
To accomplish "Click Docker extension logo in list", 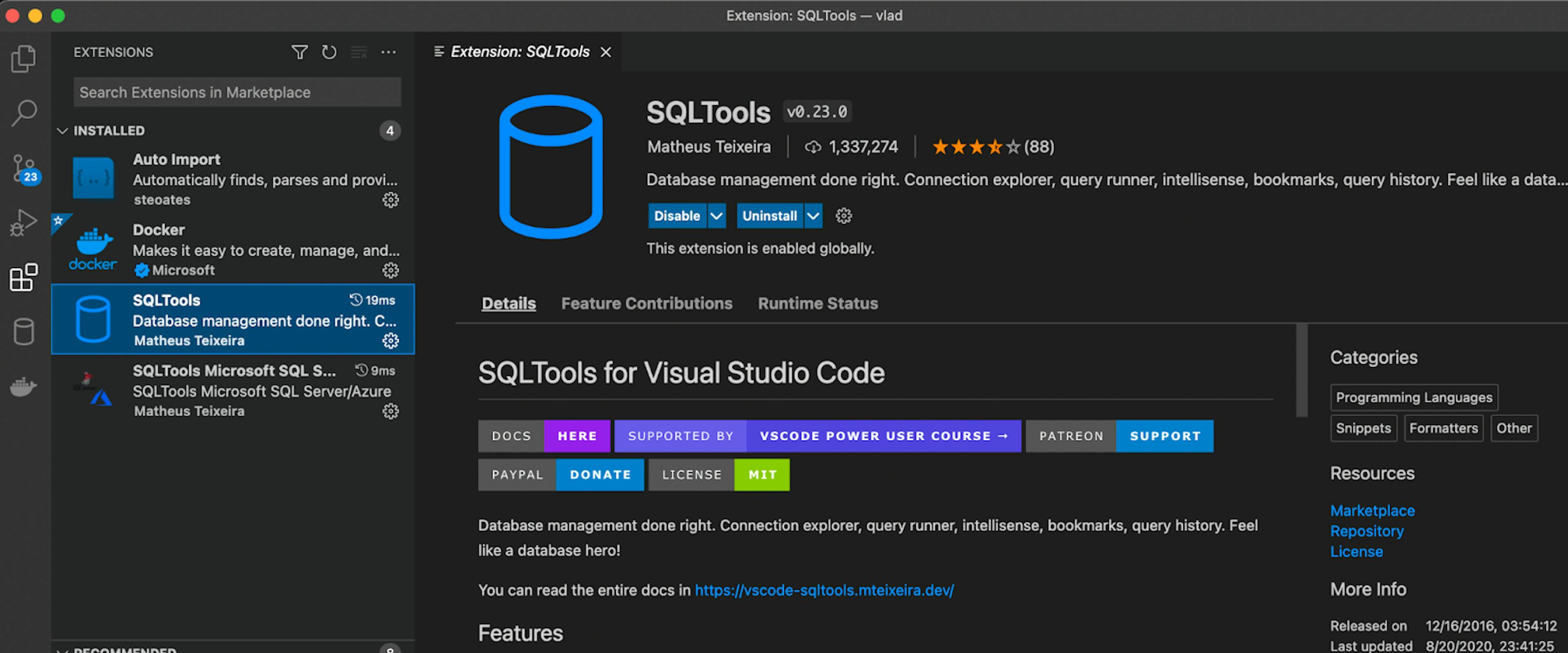I will point(93,248).
